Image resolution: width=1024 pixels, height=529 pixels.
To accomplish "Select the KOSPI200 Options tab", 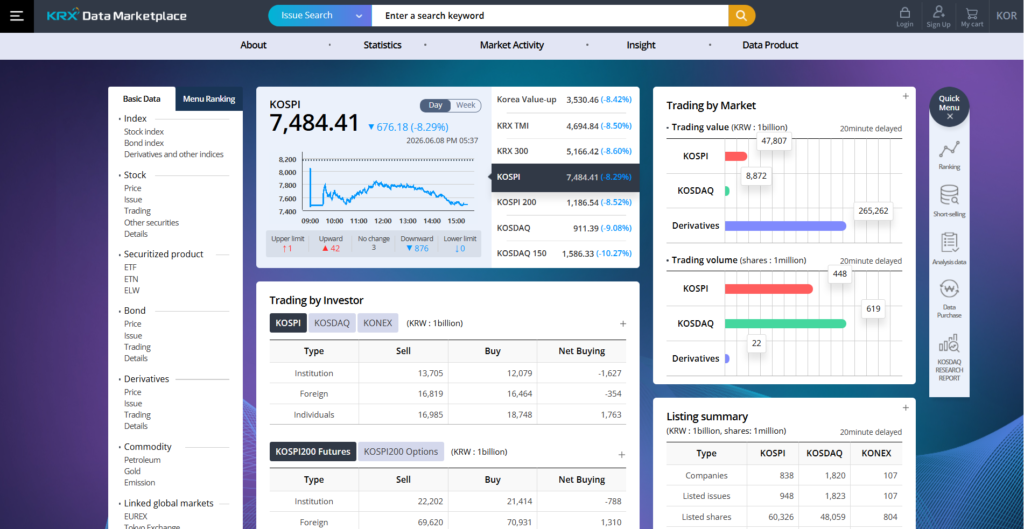I will click(401, 451).
